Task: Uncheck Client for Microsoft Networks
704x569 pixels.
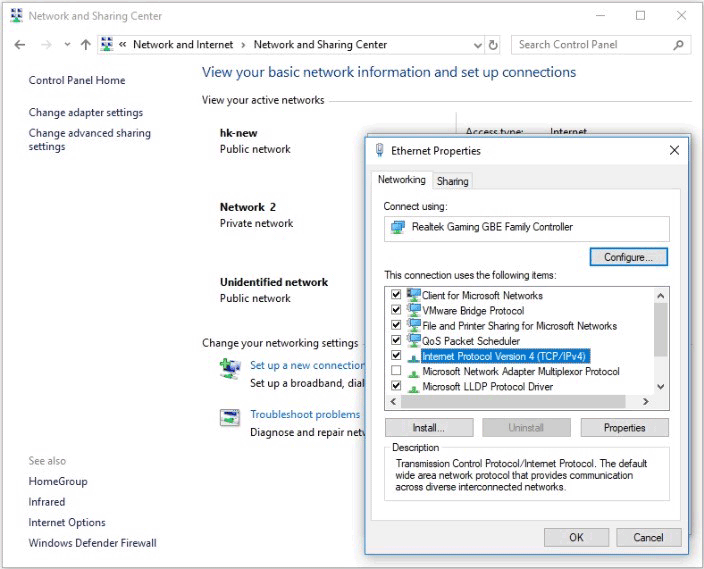Action: (396, 294)
